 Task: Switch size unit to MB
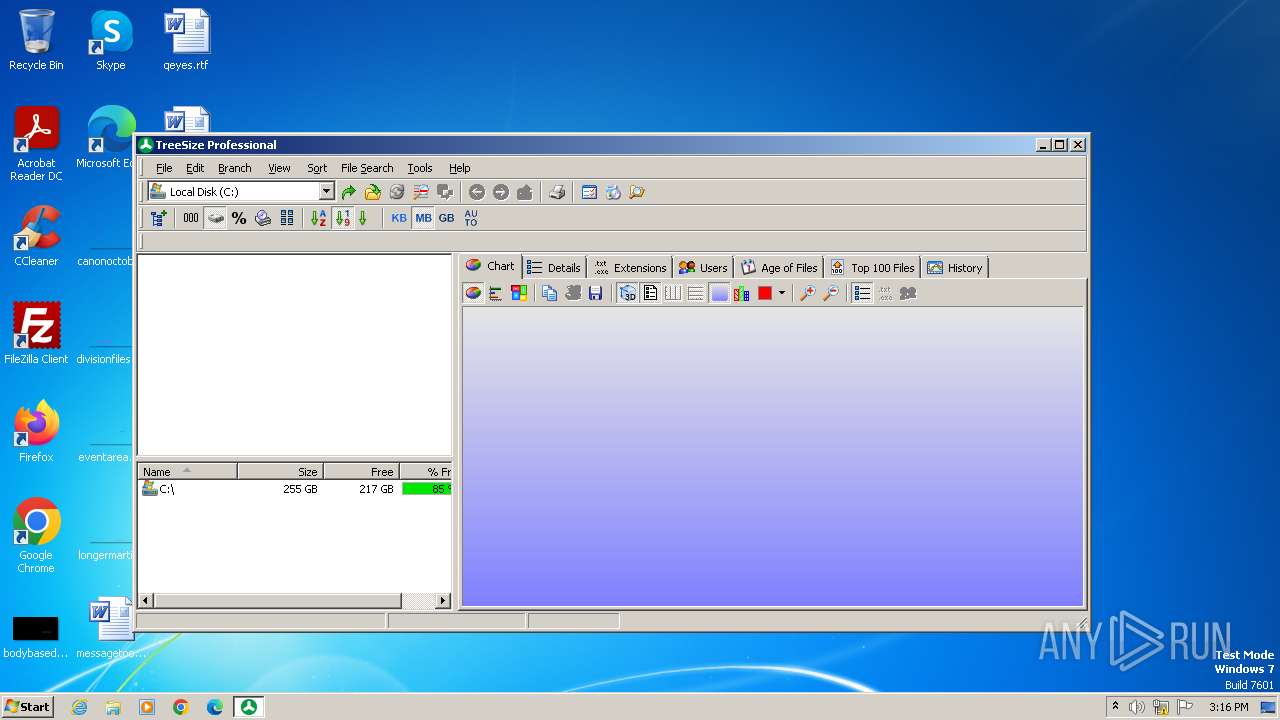point(423,218)
